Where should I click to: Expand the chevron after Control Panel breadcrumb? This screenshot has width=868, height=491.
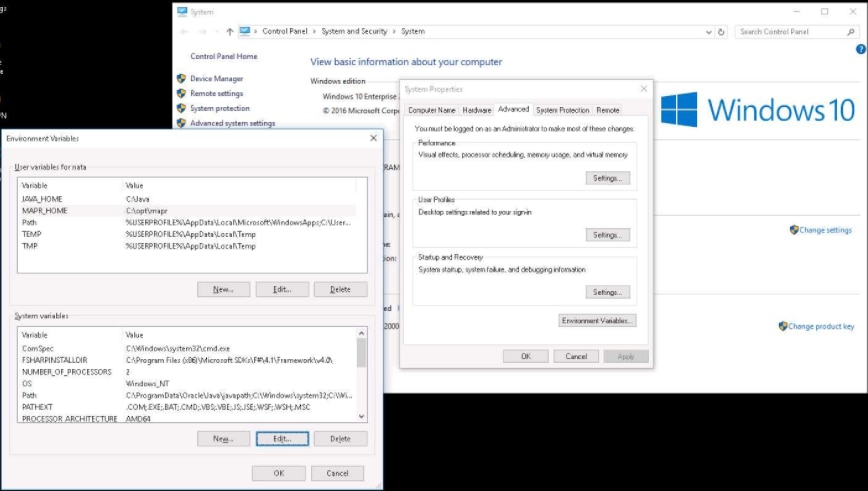(312, 31)
